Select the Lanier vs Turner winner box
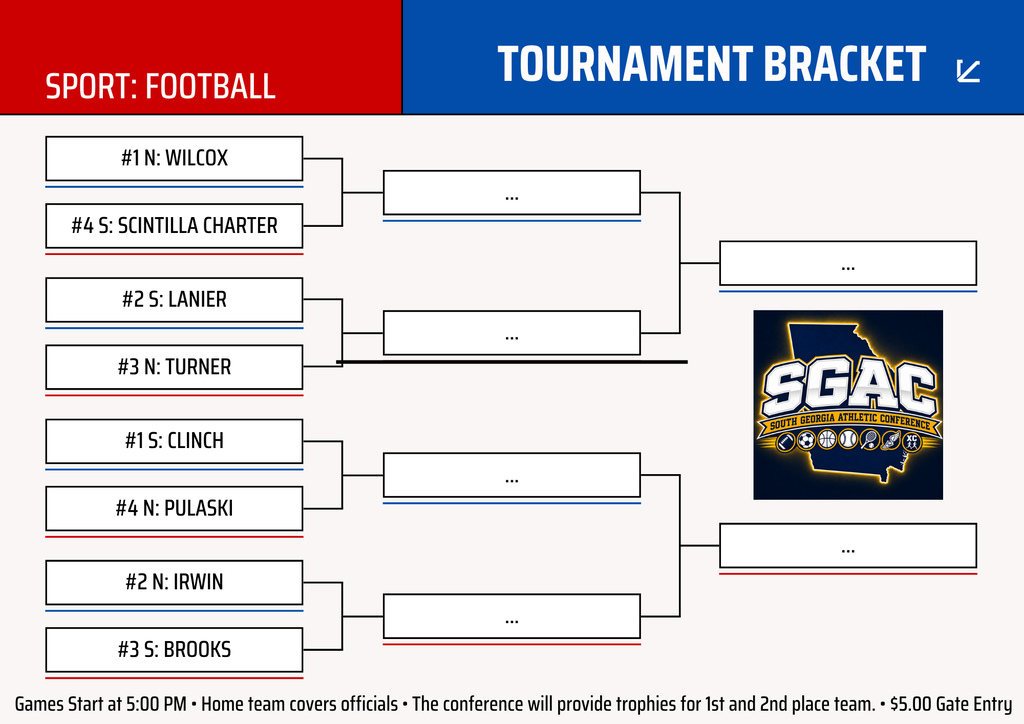Screen dimensions: 1024x724 click(512, 333)
